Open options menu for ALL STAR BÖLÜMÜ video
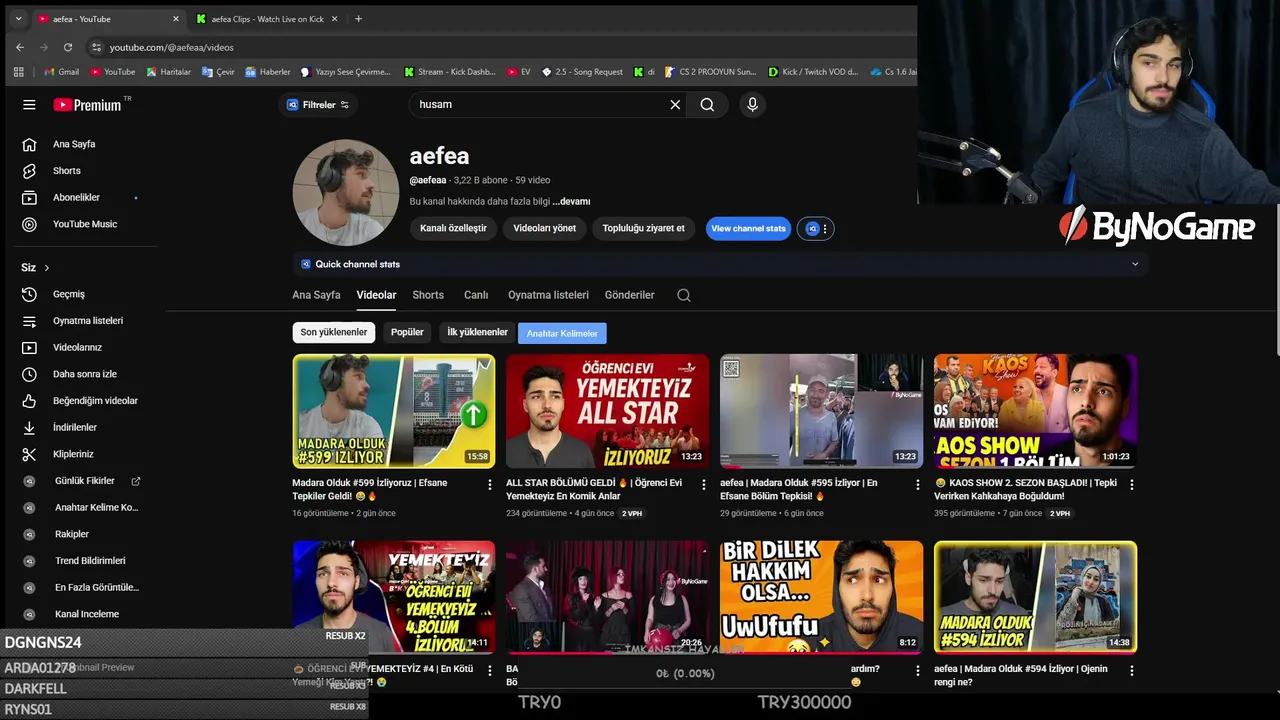 tap(704, 485)
